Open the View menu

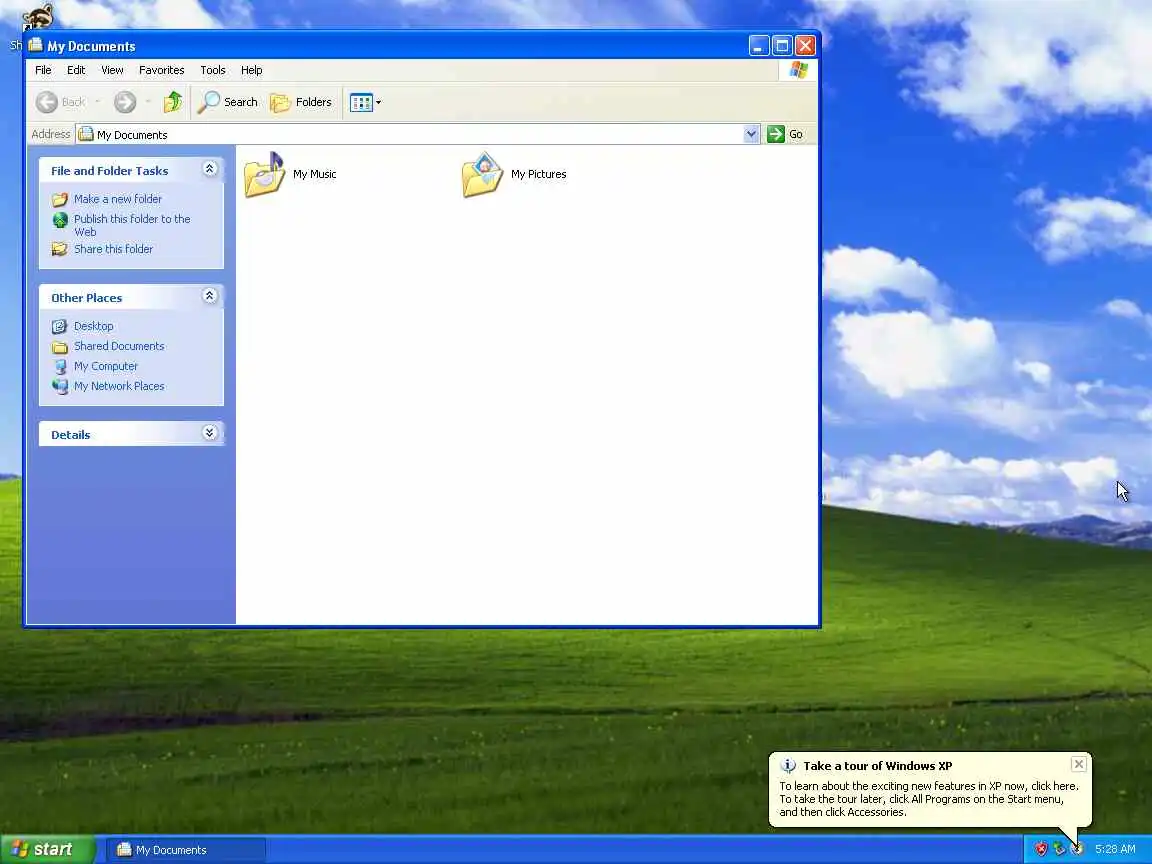(112, 71)
